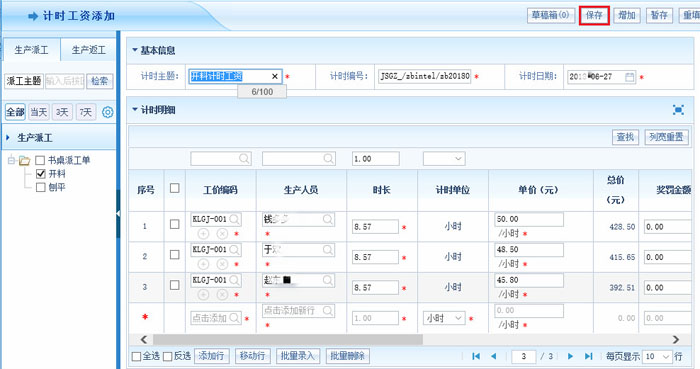Click the remove icon in row 2
Viewport: 700px width, 369px height.
tap(222, 264)
